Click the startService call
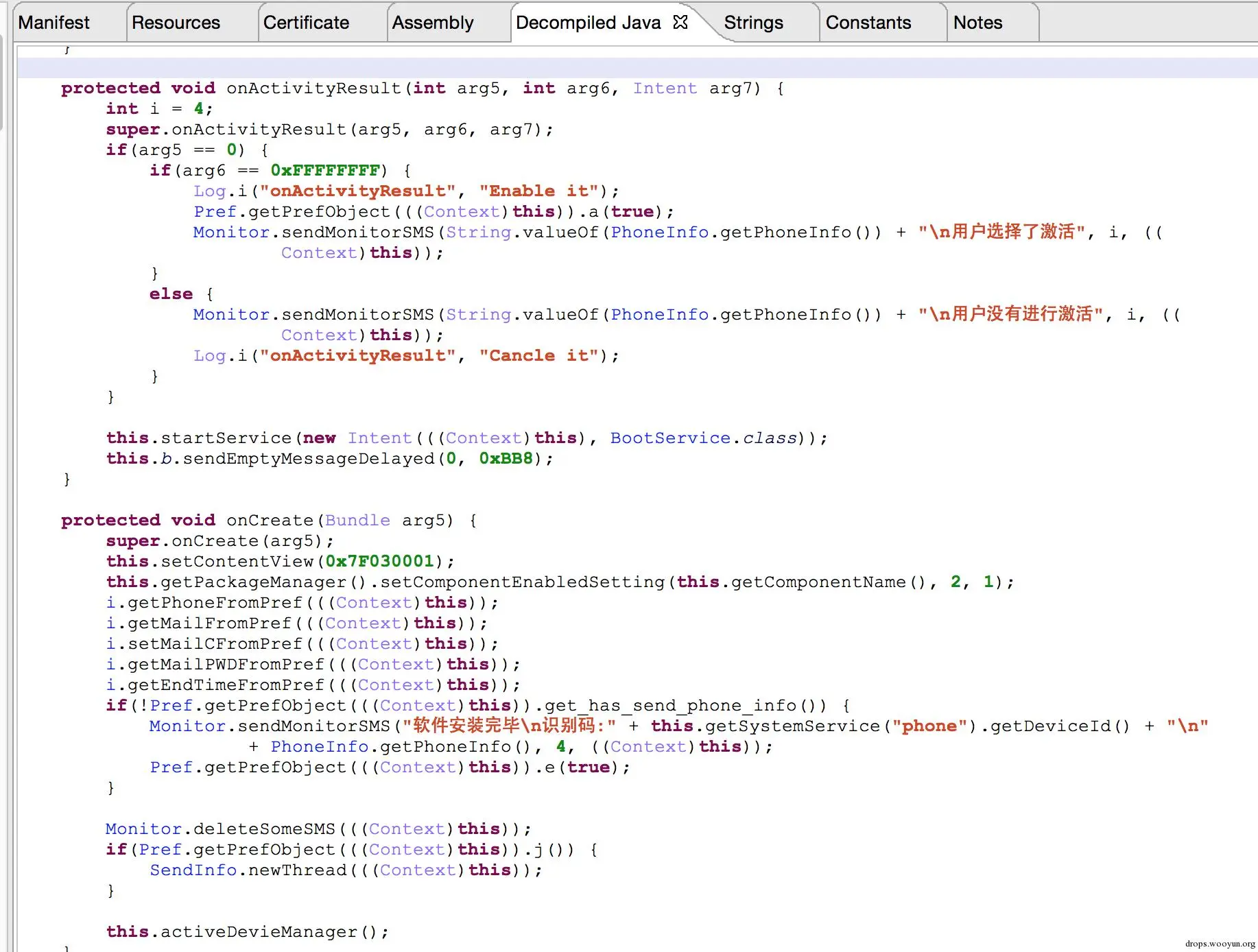 (226, 438)
